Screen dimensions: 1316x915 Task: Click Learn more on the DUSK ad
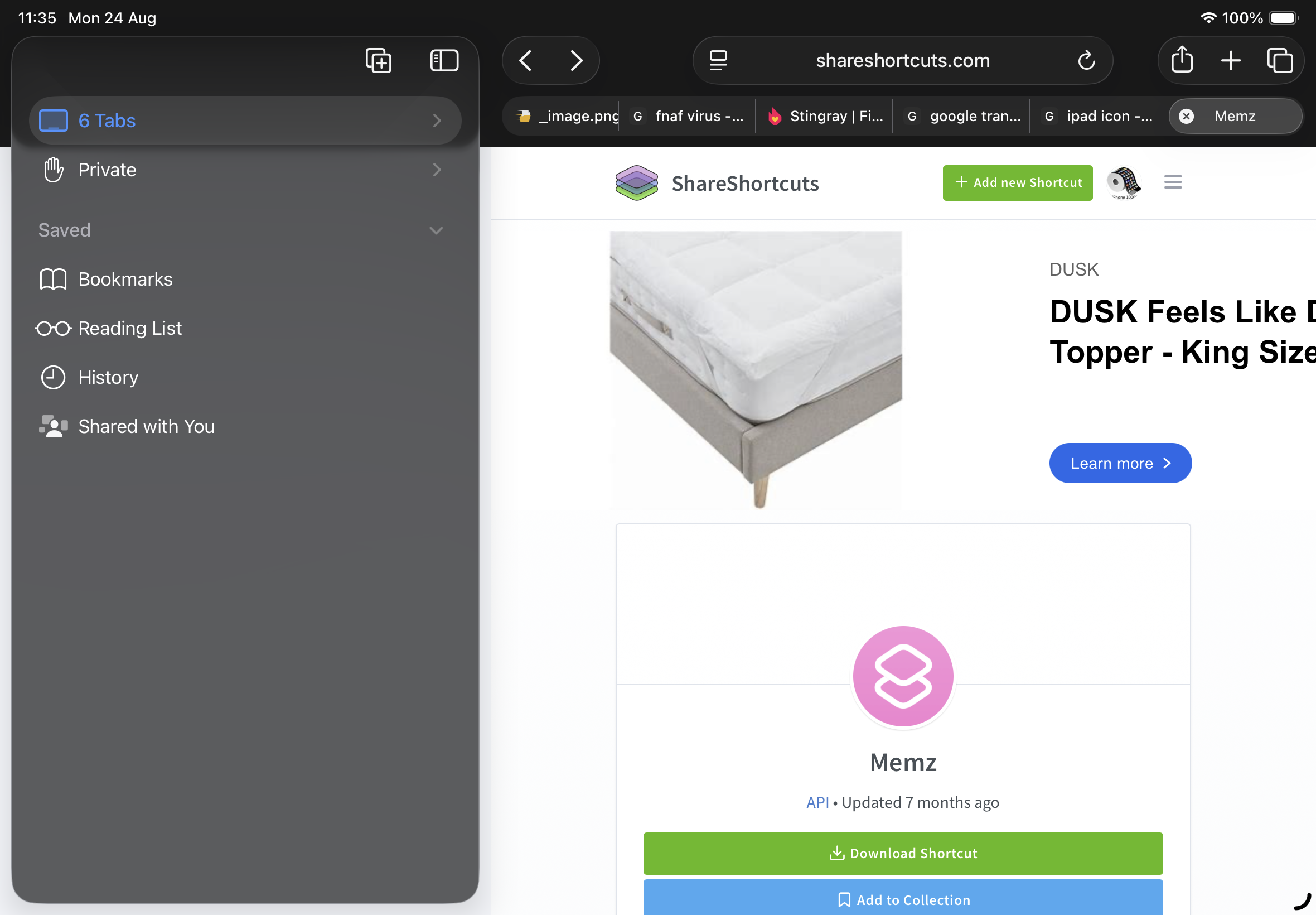[x=1120, y=463]
